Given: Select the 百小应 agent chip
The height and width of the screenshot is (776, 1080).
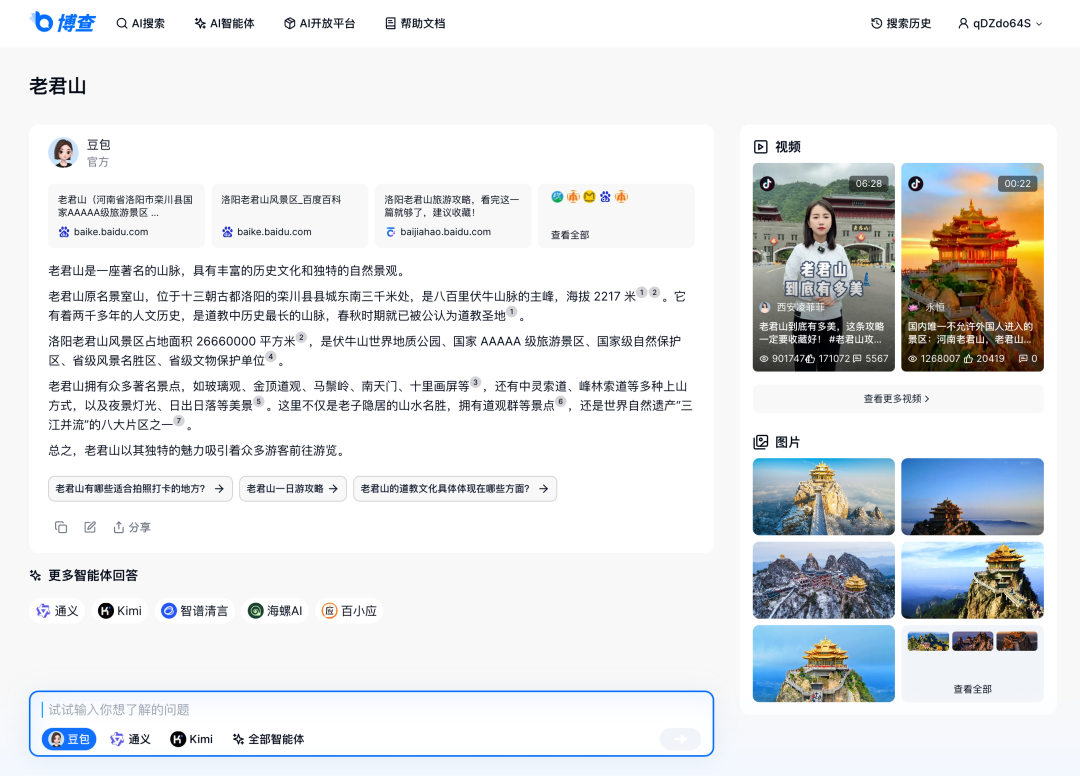Looking at the screenshot, I should [x=351, y=610].
